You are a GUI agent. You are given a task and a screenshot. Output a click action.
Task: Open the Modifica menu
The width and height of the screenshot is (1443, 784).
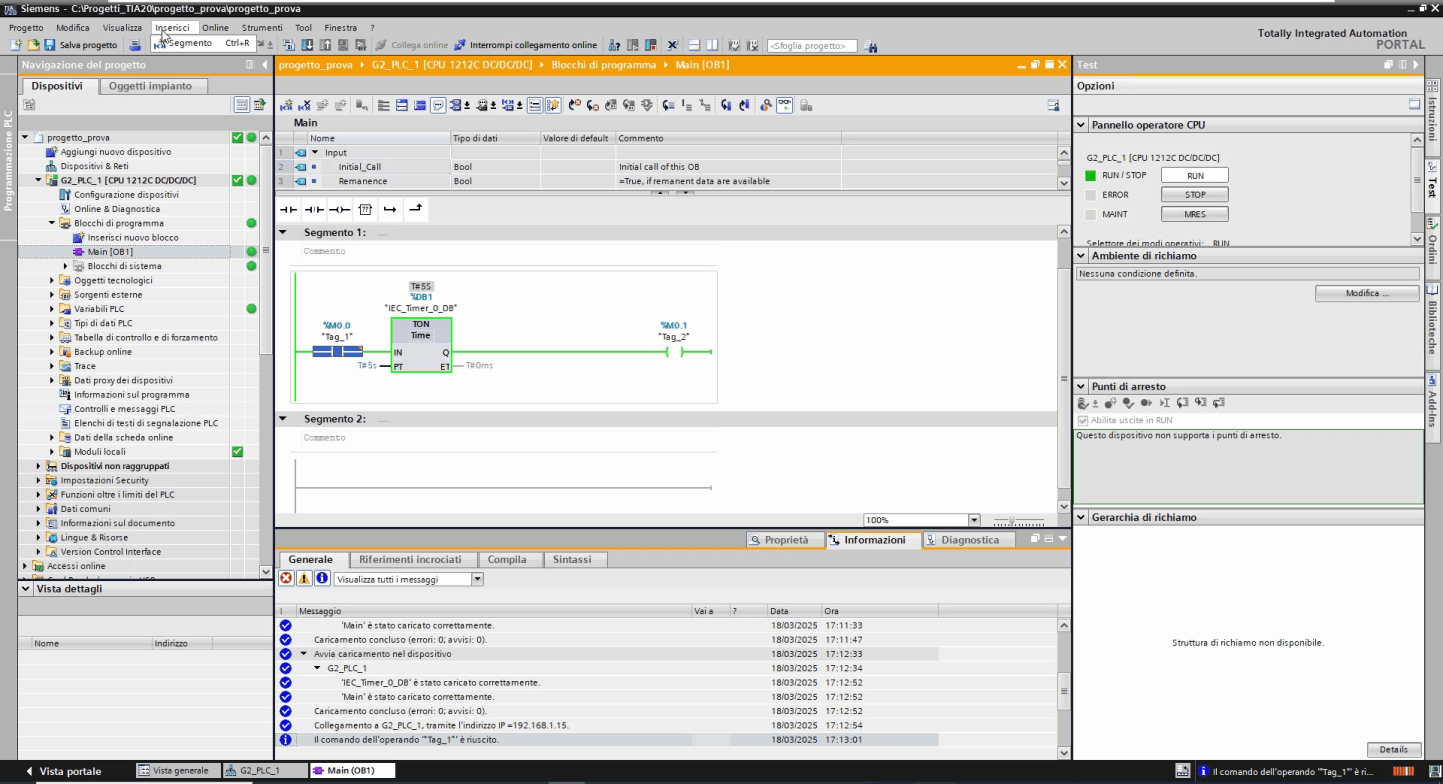73,28
